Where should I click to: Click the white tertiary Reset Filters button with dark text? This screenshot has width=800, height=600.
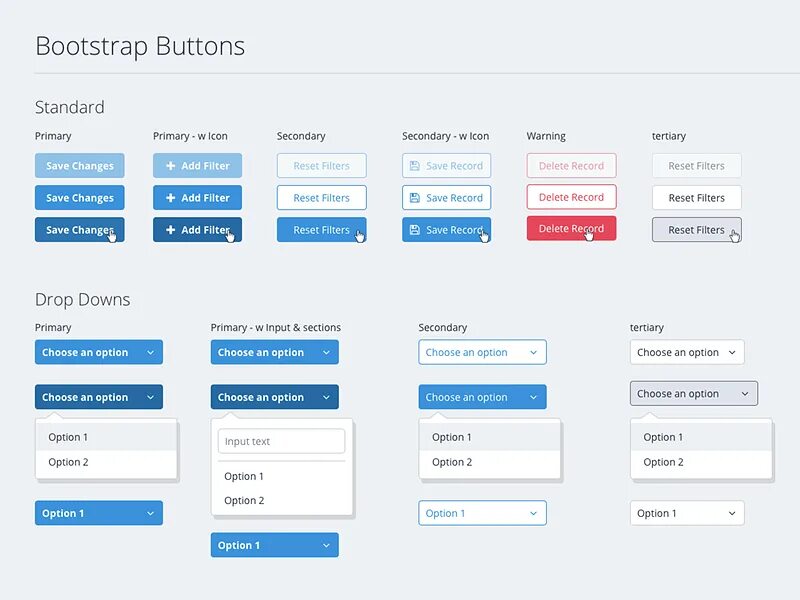[696, 197]
